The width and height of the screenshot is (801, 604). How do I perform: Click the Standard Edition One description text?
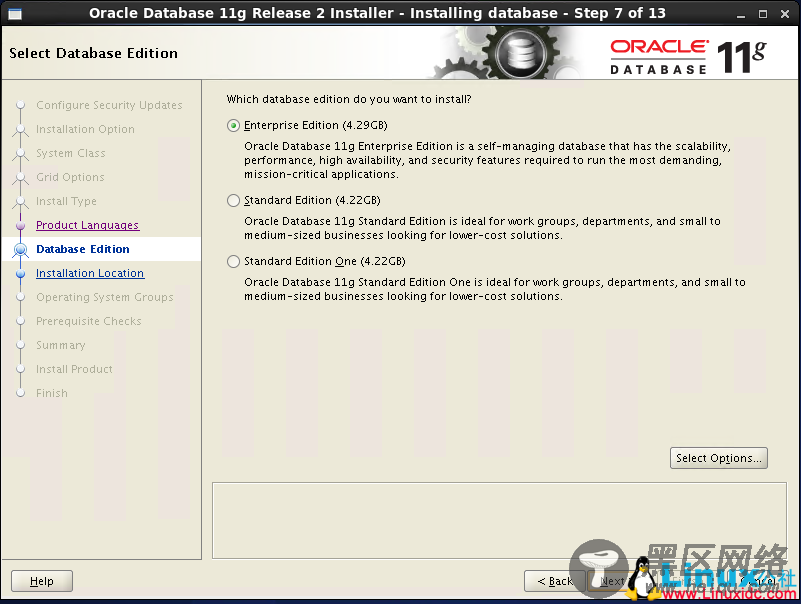point(494,289)
